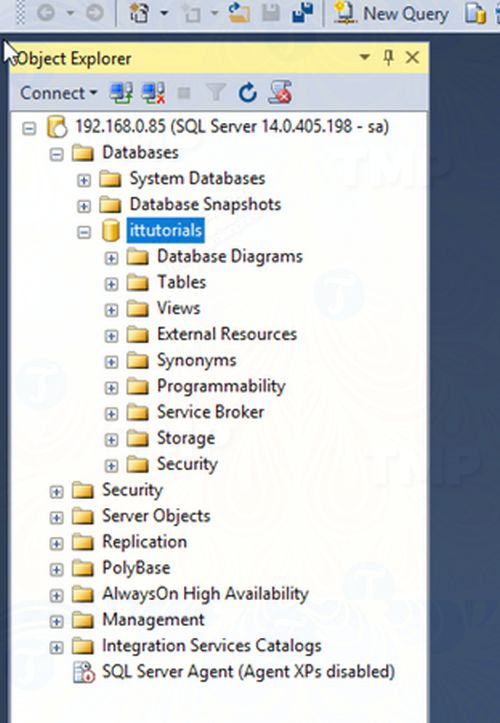
Task: Click the New Query button
Action: 390,14
